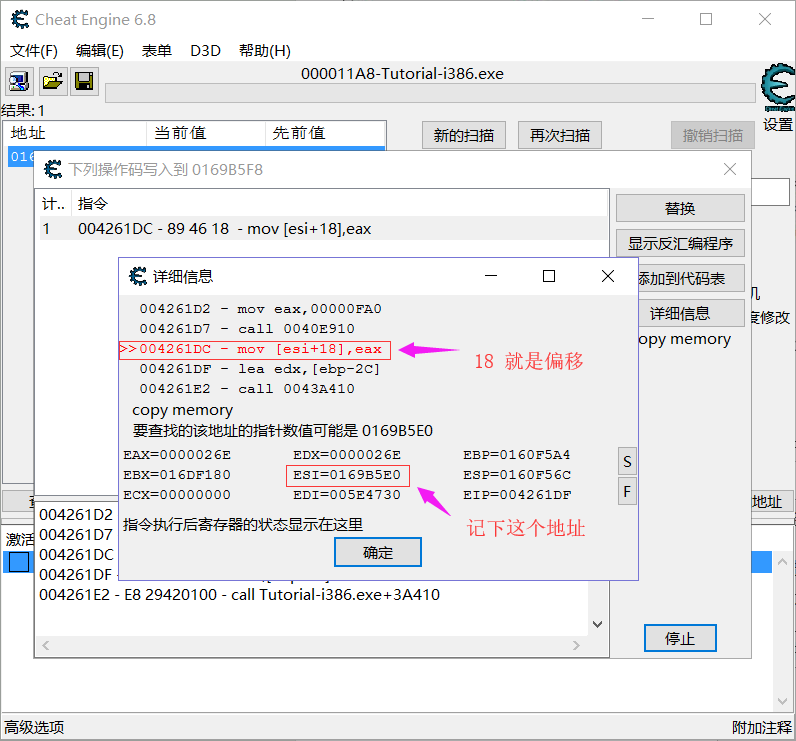Toggle the 激活 checkbox in address list
This screenshot has height=741, width=796.
pyautogui.click(x=19, y=562)
